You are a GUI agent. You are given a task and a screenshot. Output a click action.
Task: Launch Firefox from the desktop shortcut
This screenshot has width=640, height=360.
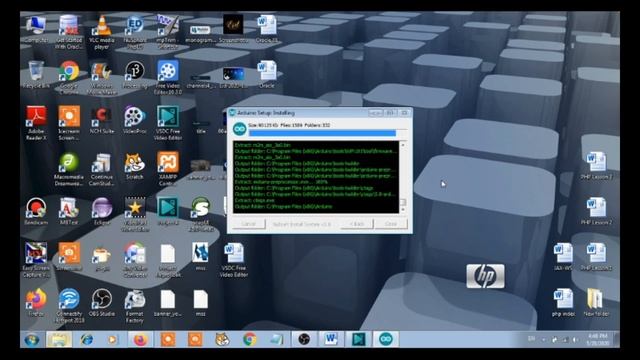pyautogui.click(x=36, y=303)
